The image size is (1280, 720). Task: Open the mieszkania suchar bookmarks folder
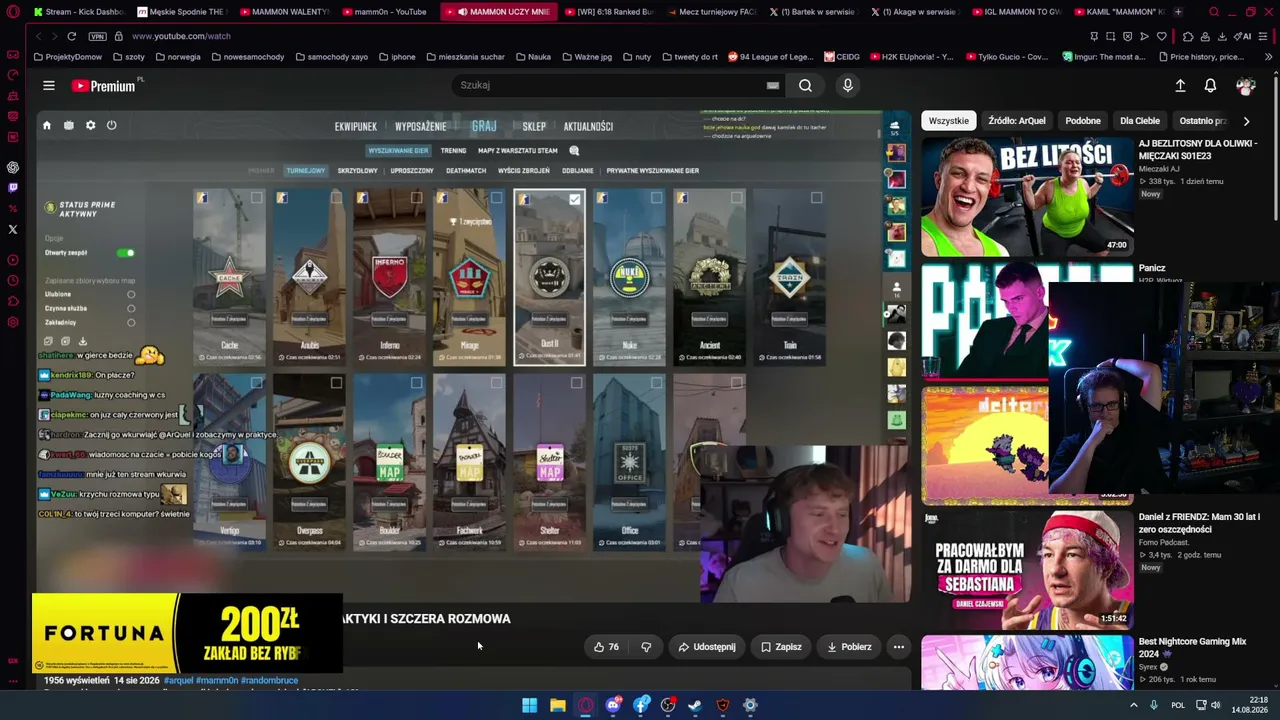click(466, 57)
